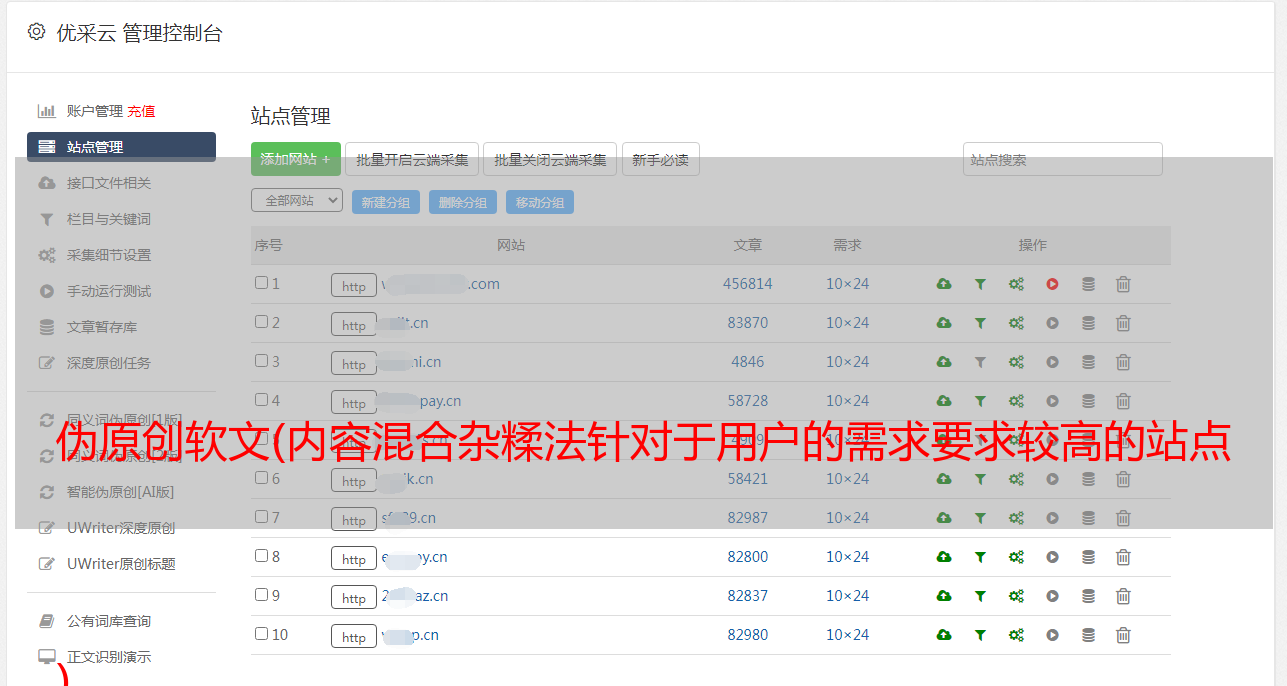Click the 10×24 link in row 10

847,635
